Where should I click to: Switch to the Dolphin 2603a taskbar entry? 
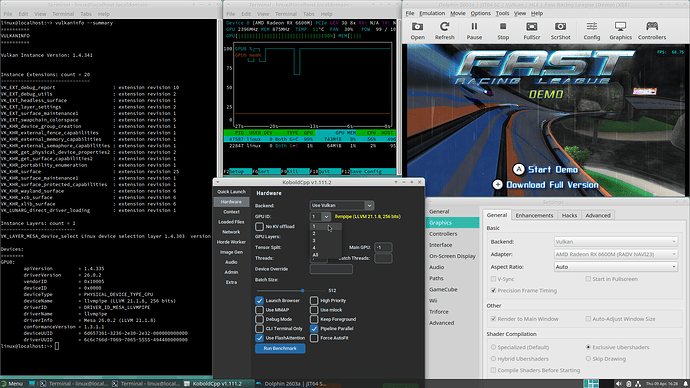point(291,384)
